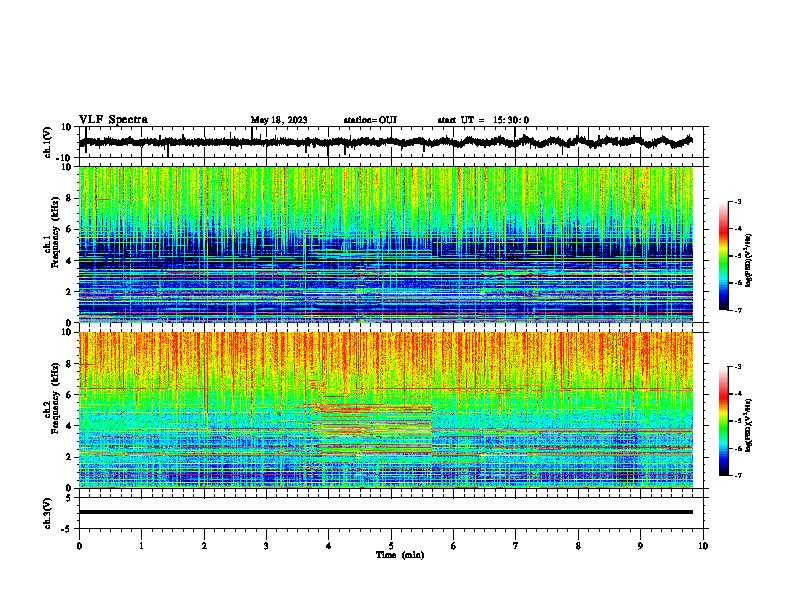
Task: Click the start UT 15:30:0 label
Action: [x=483, y=120]
